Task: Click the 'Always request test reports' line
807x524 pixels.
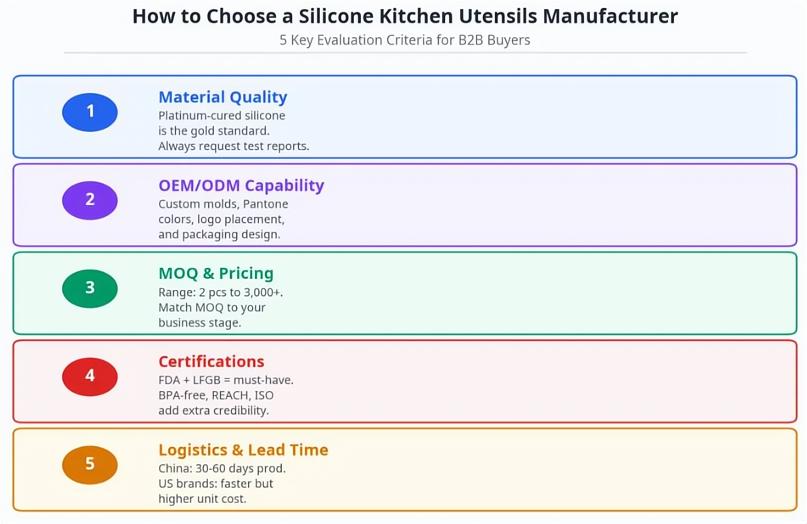Action: [x=233, y=146]
